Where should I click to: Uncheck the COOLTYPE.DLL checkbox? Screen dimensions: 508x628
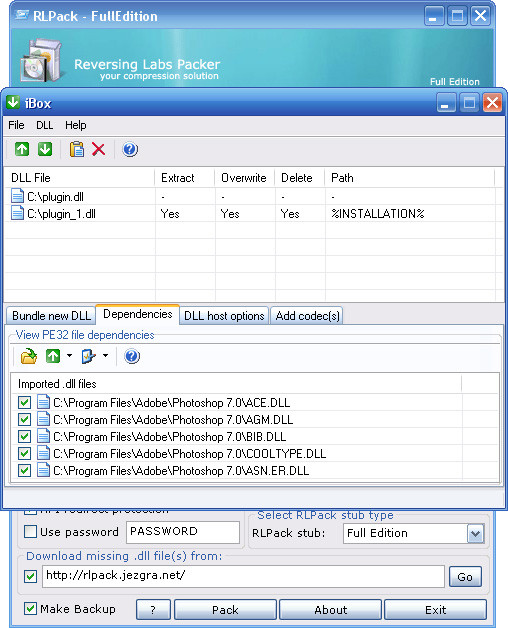(24, 453)
